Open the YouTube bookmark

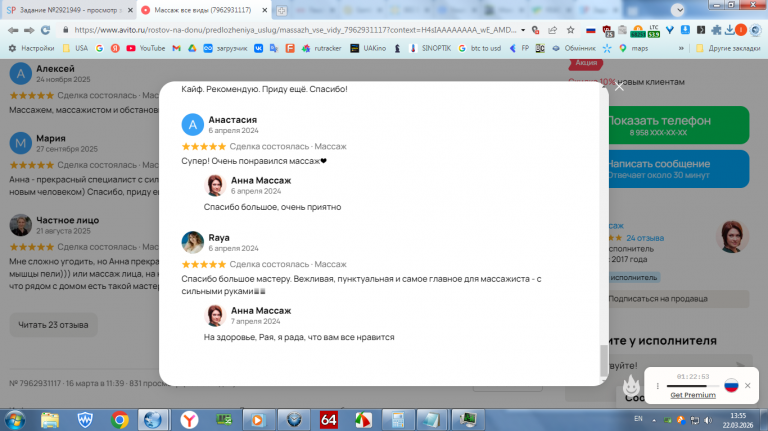pyautogui.click(x=146, y=48)
